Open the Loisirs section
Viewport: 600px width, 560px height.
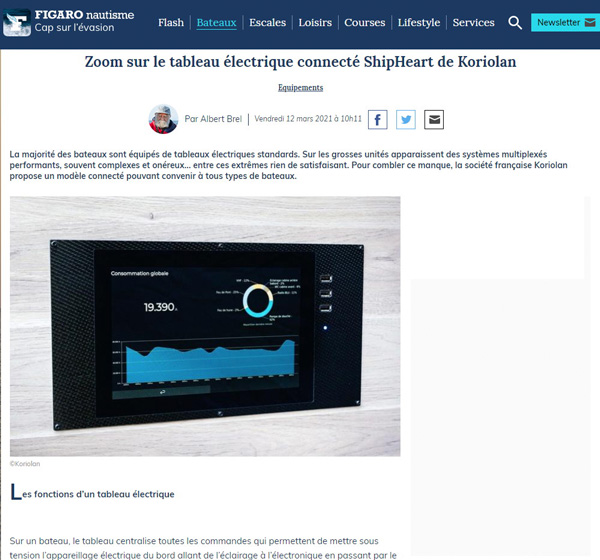pyautogui.click(x=315, y=22)
